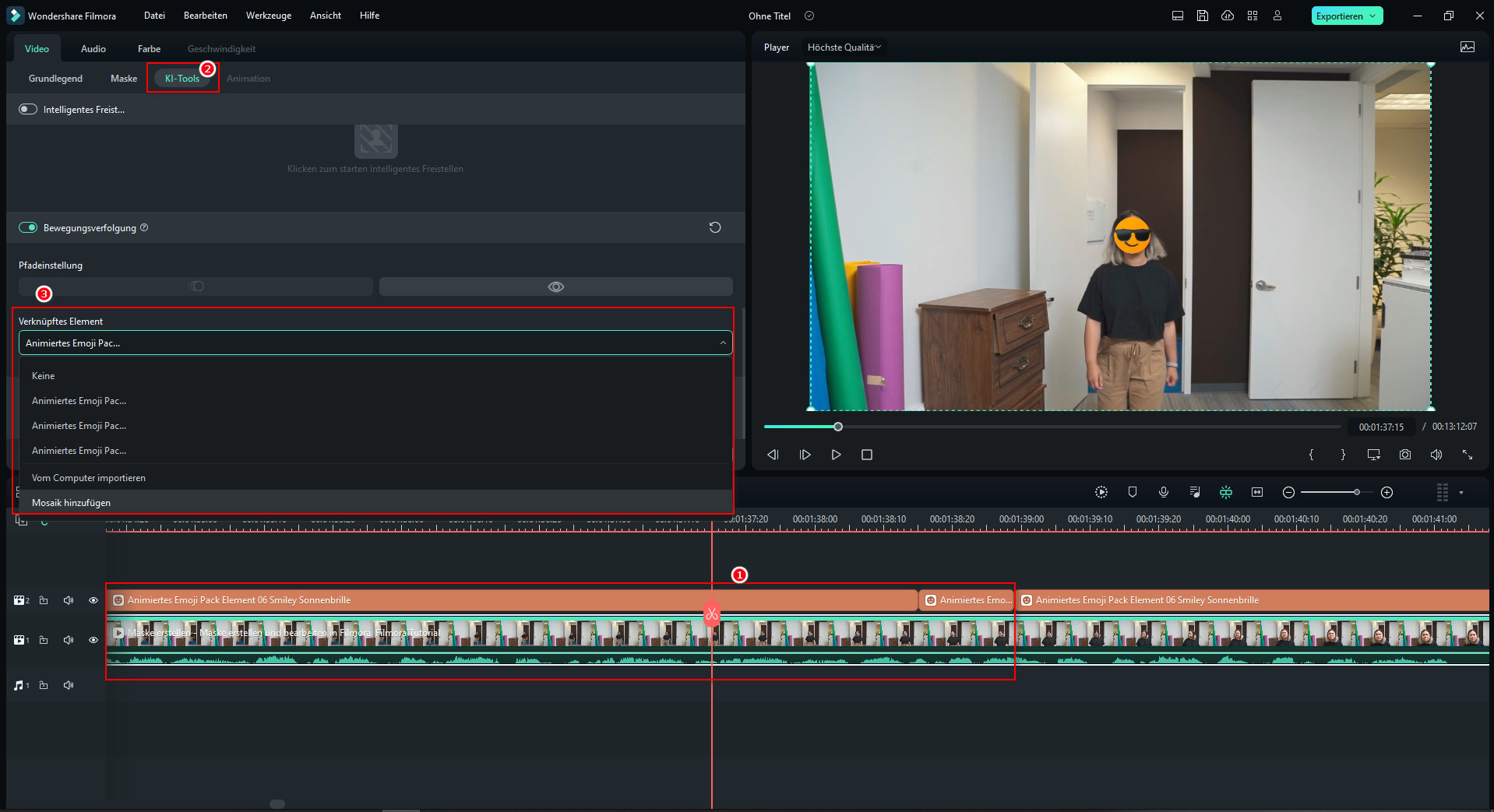Click the render preview icon on timeline toolbar
Viewport: 1494px width, 812px height.
[x=1101, y=492]
